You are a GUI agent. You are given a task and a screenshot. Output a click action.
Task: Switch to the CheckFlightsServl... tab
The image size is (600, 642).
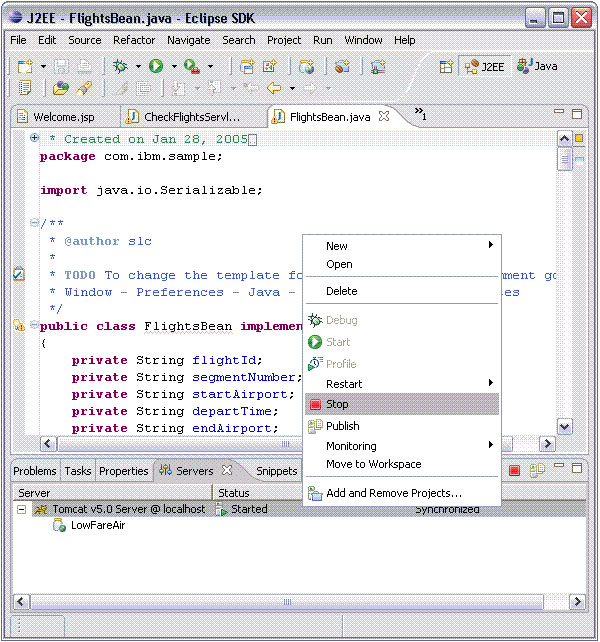(x=191, y=117)
